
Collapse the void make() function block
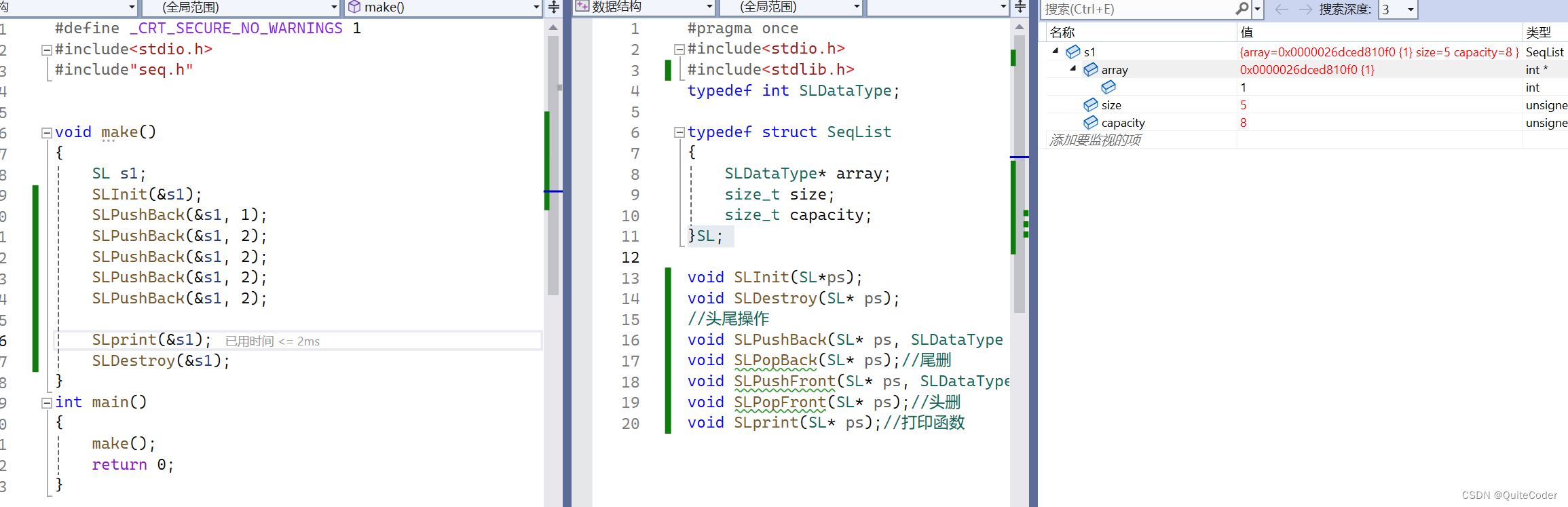click(47, 133)
